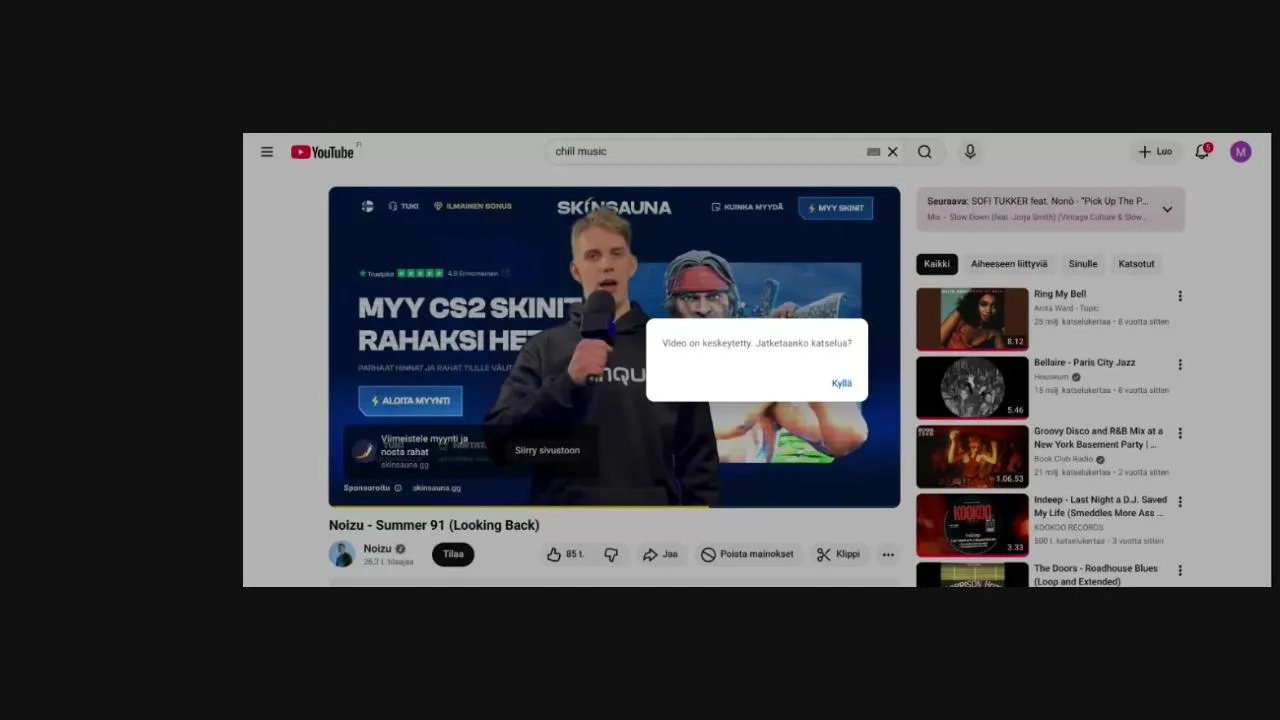Subscribe with the Tilaa button
Image resolution: width=1280 pixels, height=720 pixels.
coord(453,554)
